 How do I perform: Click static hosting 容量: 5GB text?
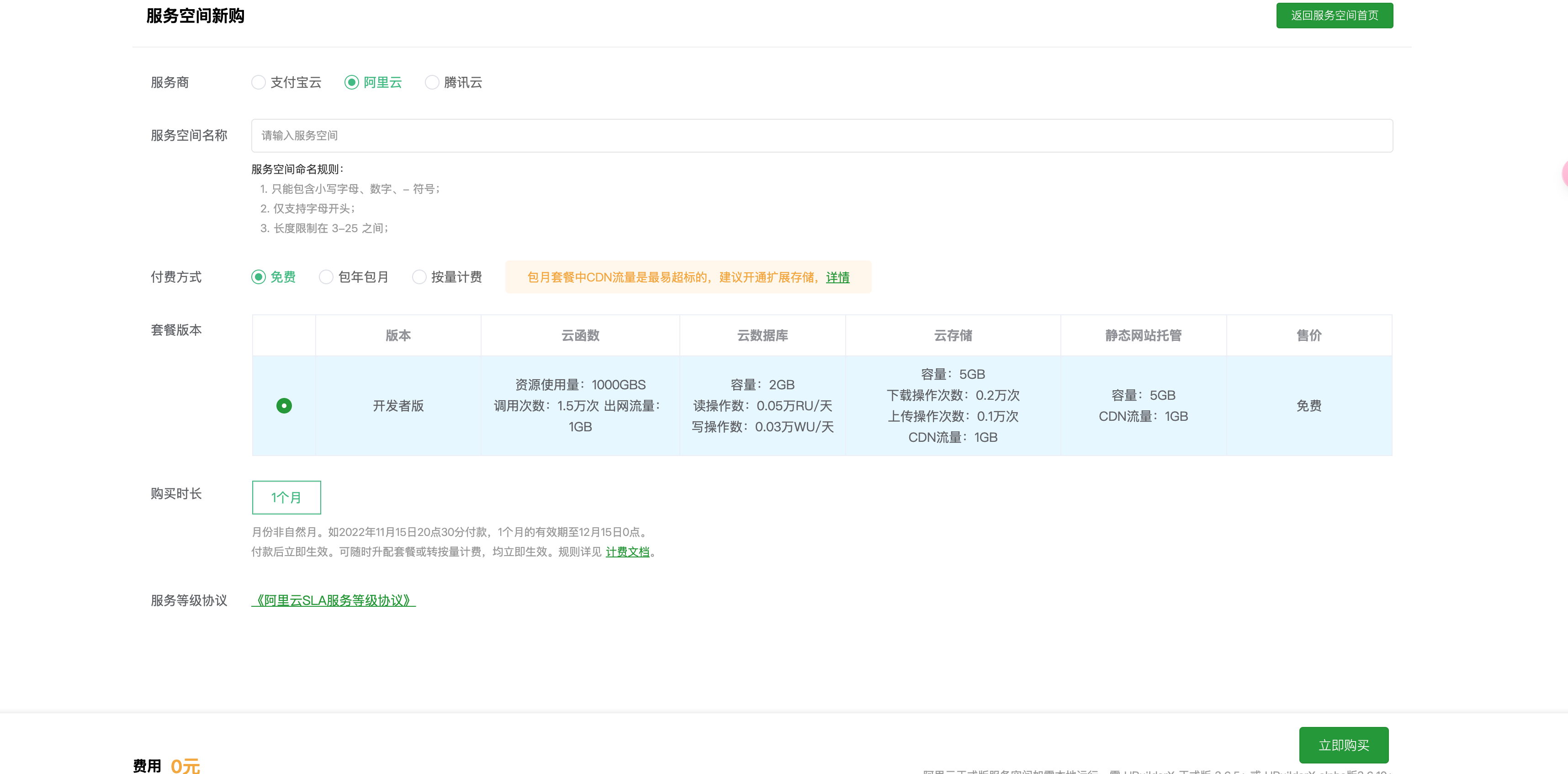[x=1143, y=395]
